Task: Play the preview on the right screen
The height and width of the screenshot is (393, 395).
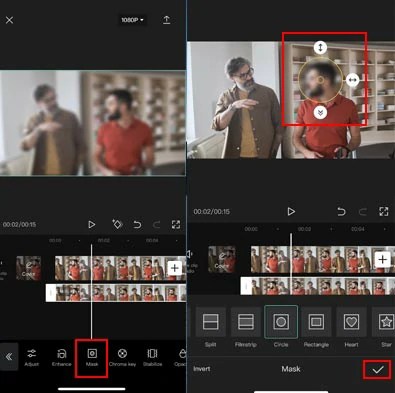Action: (291, 211)
